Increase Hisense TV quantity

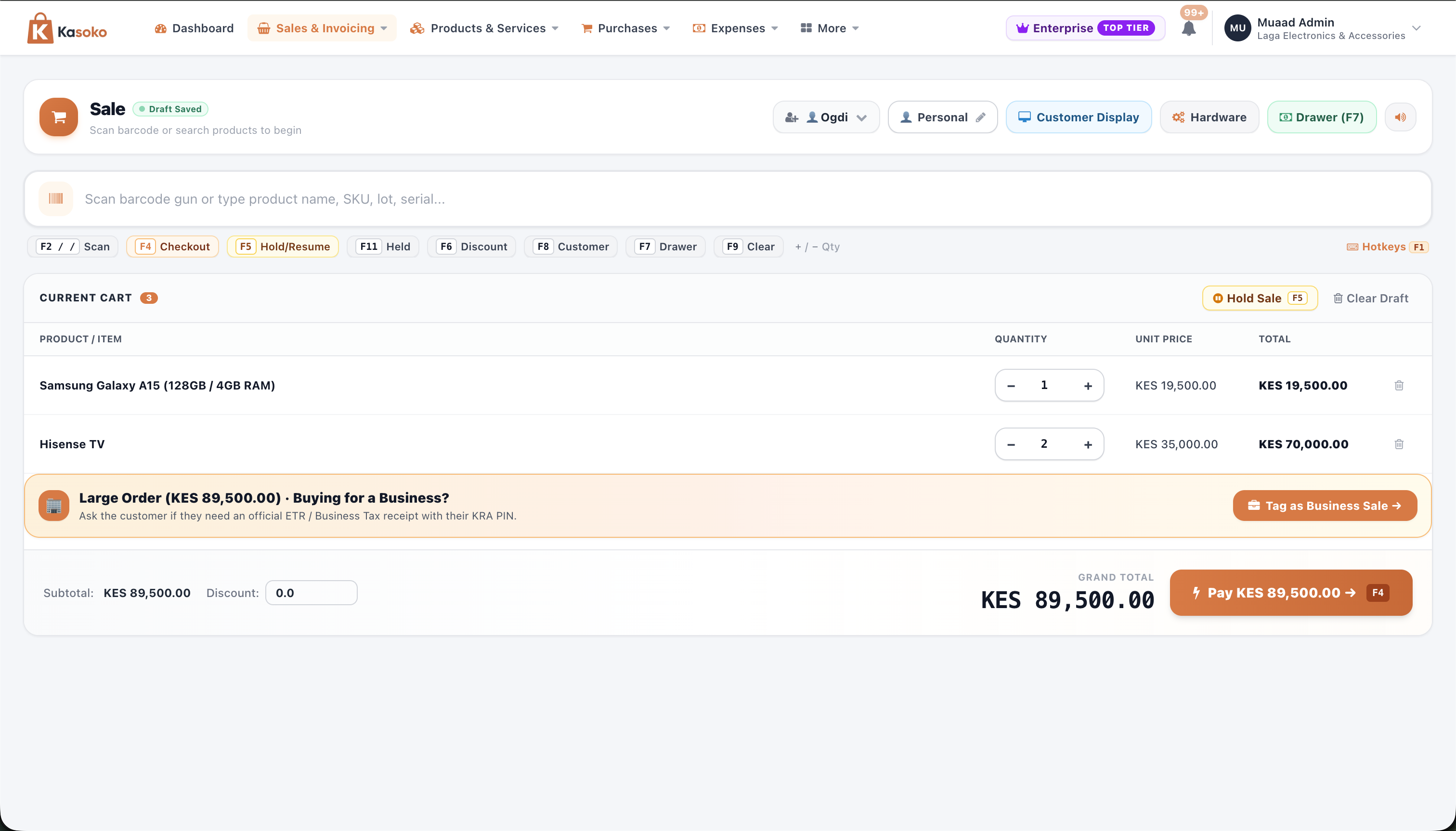(x=1088, y=444)
